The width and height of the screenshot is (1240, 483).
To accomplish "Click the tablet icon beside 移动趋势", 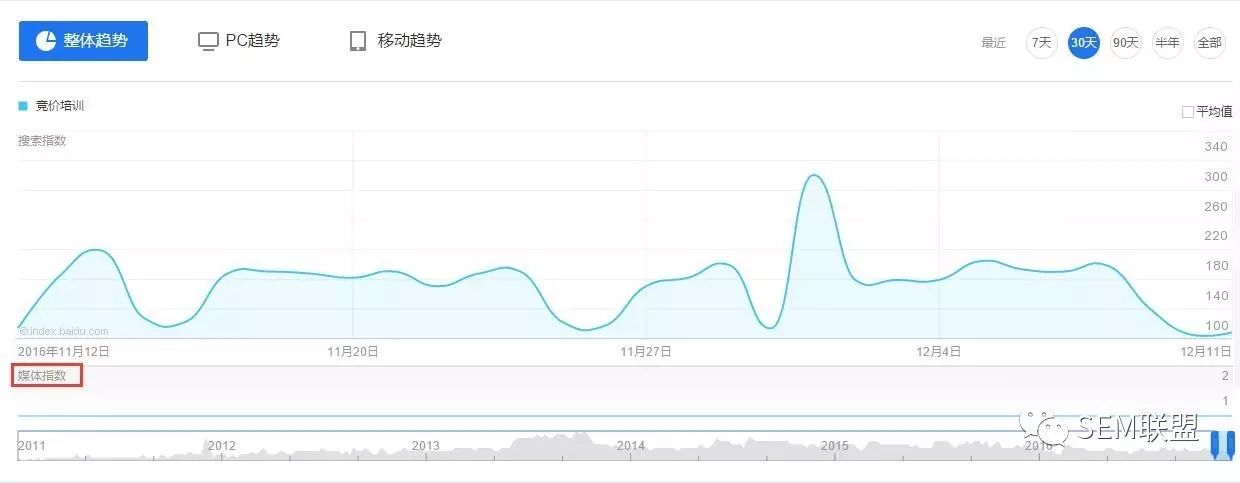I will coord(358,41).
